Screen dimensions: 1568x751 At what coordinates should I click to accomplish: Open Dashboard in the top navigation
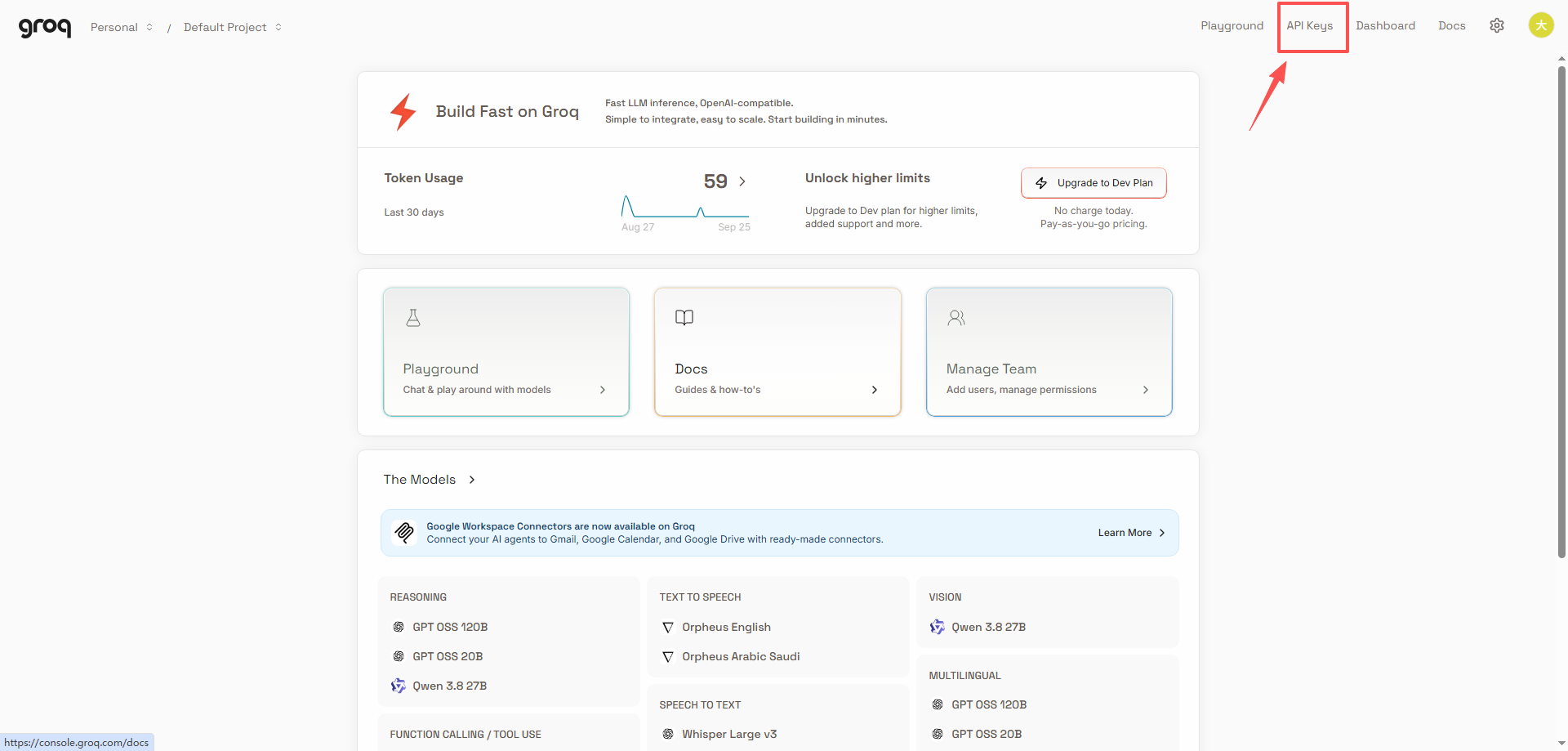[1386, 25]
